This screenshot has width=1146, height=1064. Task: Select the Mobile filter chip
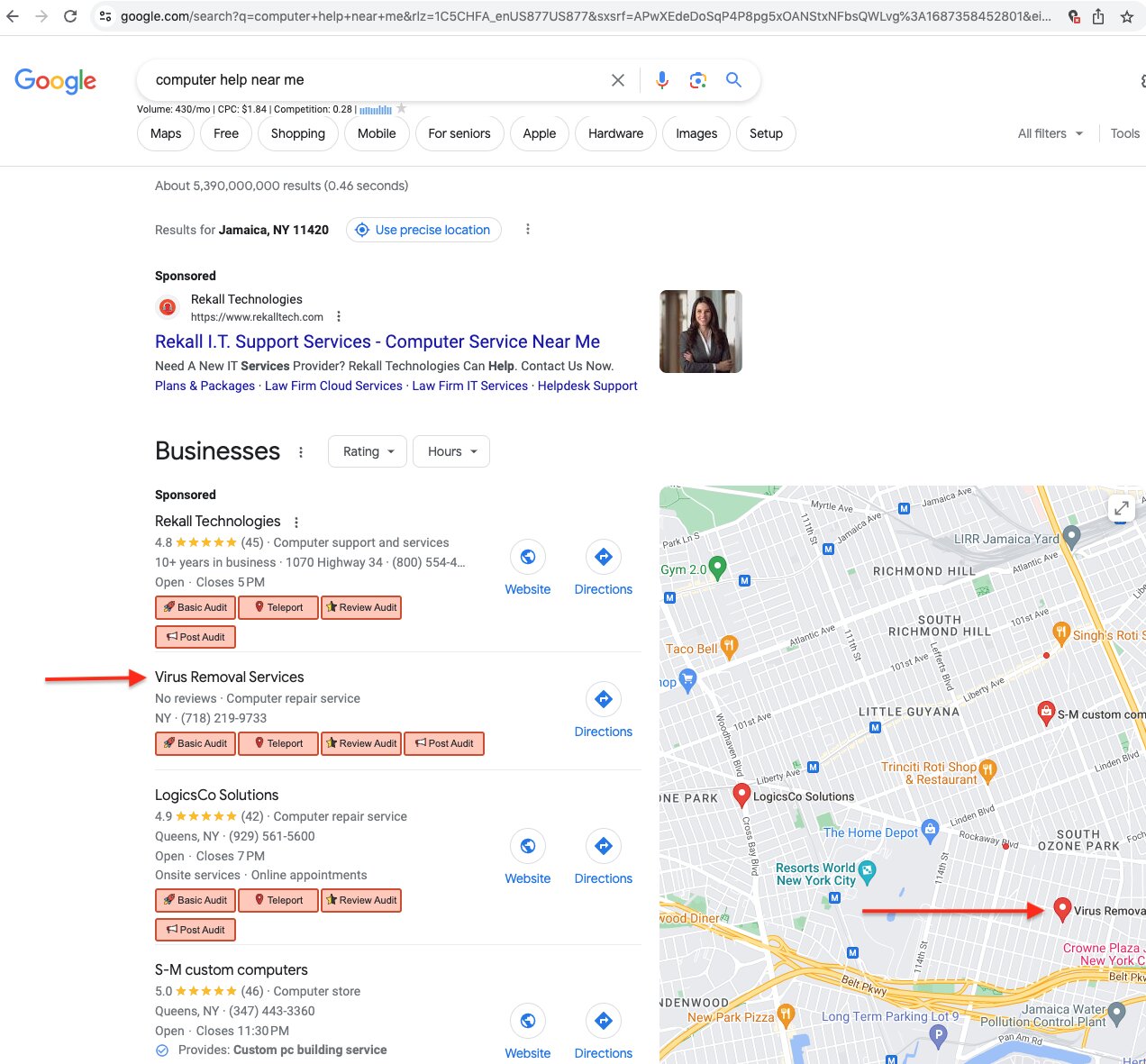[377, 133]
